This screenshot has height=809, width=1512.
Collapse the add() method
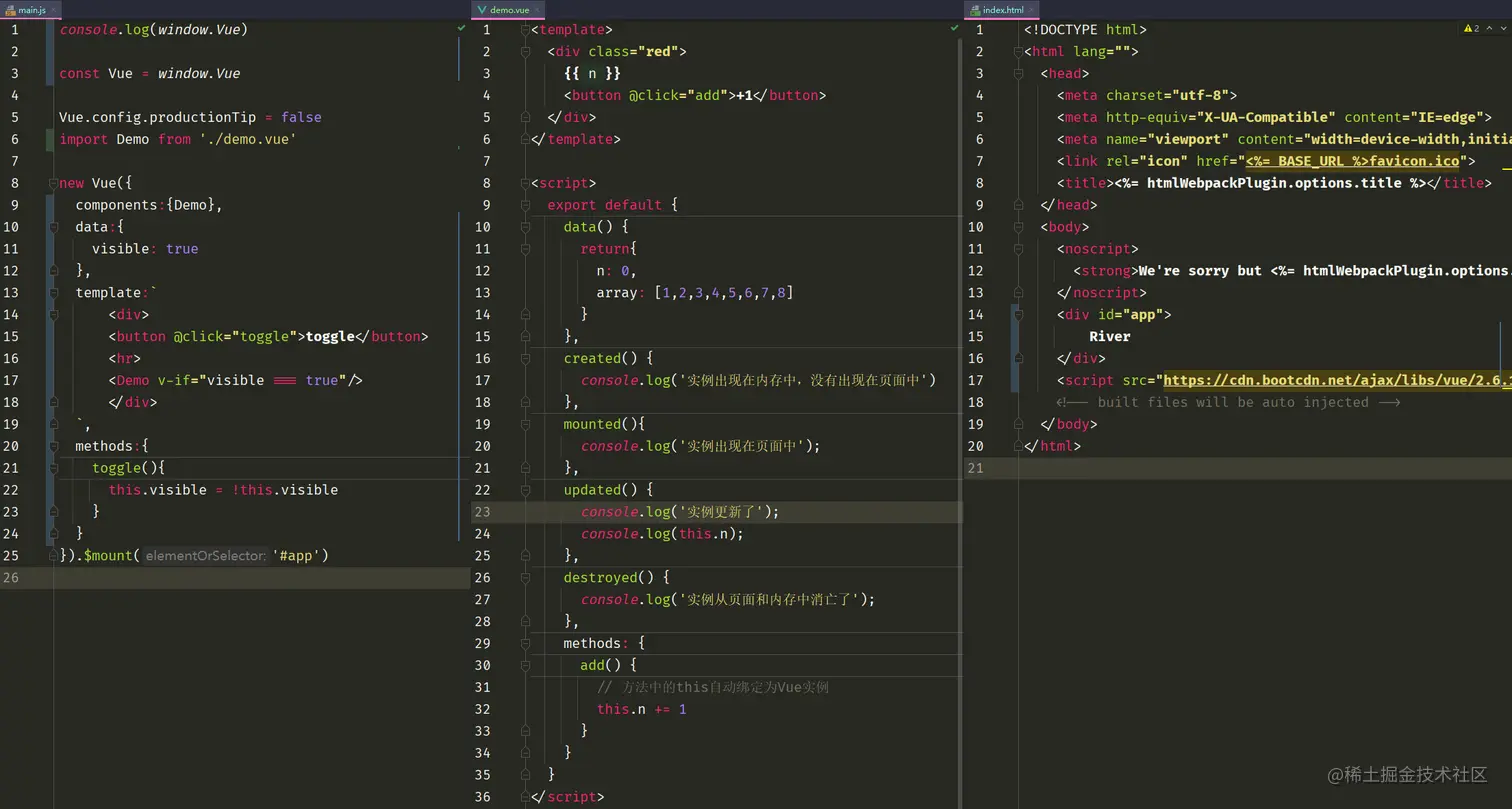click(x=525, y=665)
